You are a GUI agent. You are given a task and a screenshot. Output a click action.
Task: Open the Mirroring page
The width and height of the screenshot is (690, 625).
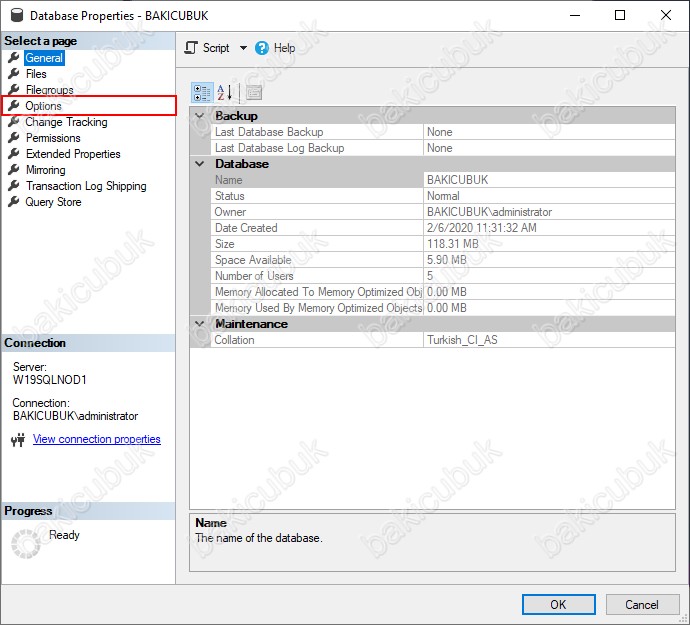[46, 169]
